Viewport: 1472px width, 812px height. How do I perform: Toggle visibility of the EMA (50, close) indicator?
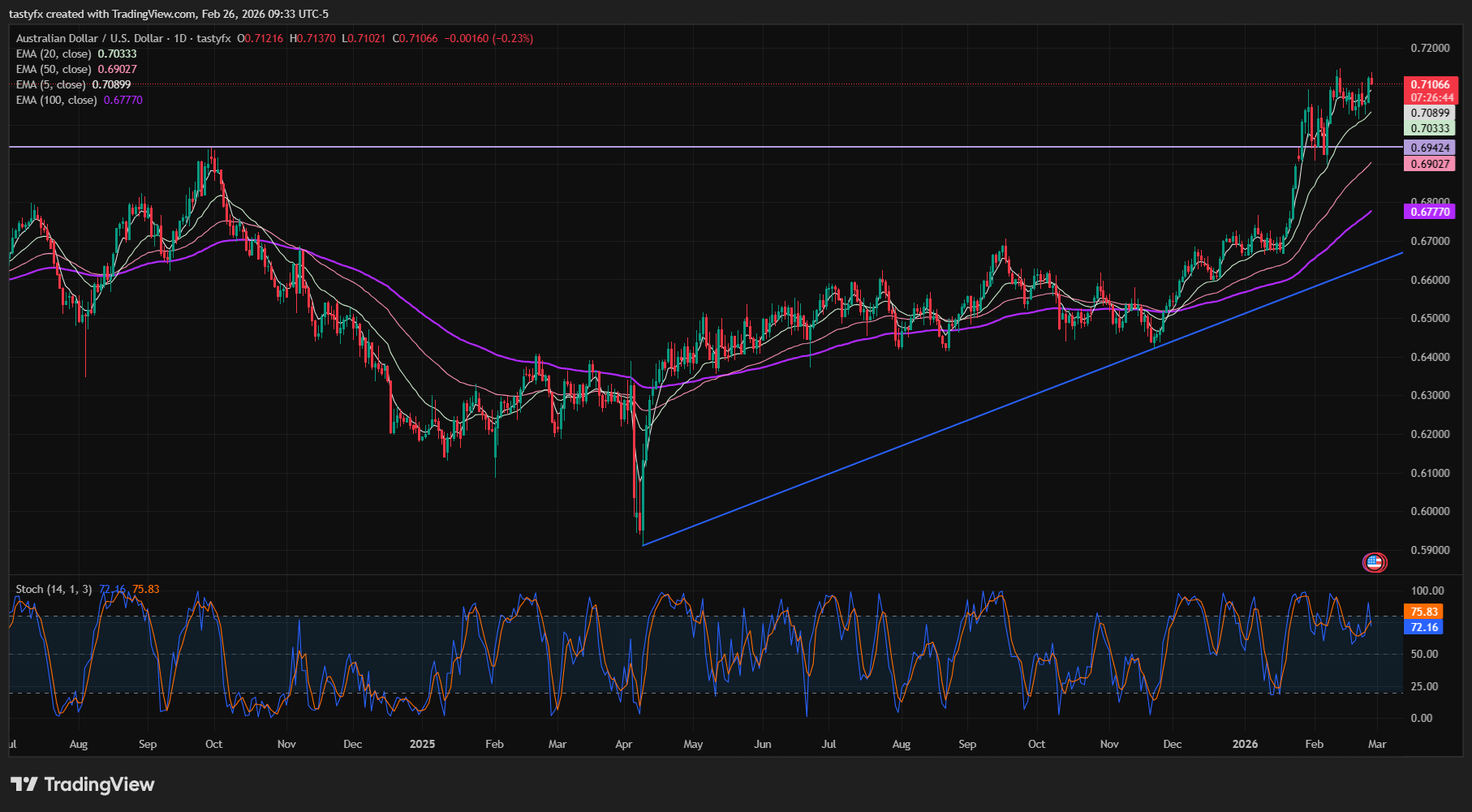coord(53,69)
